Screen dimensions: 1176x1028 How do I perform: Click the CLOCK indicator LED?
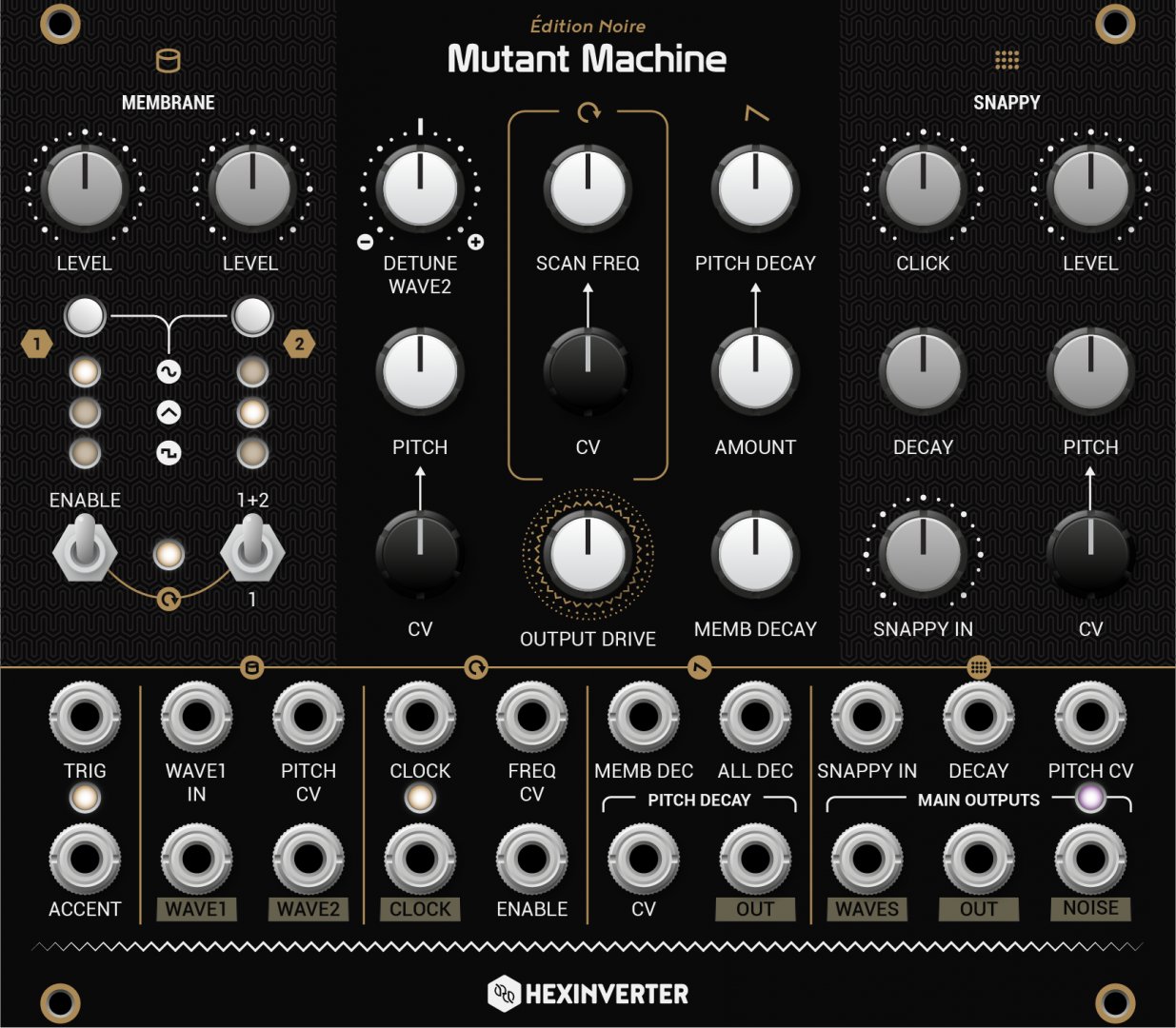(x=420, y=798)
